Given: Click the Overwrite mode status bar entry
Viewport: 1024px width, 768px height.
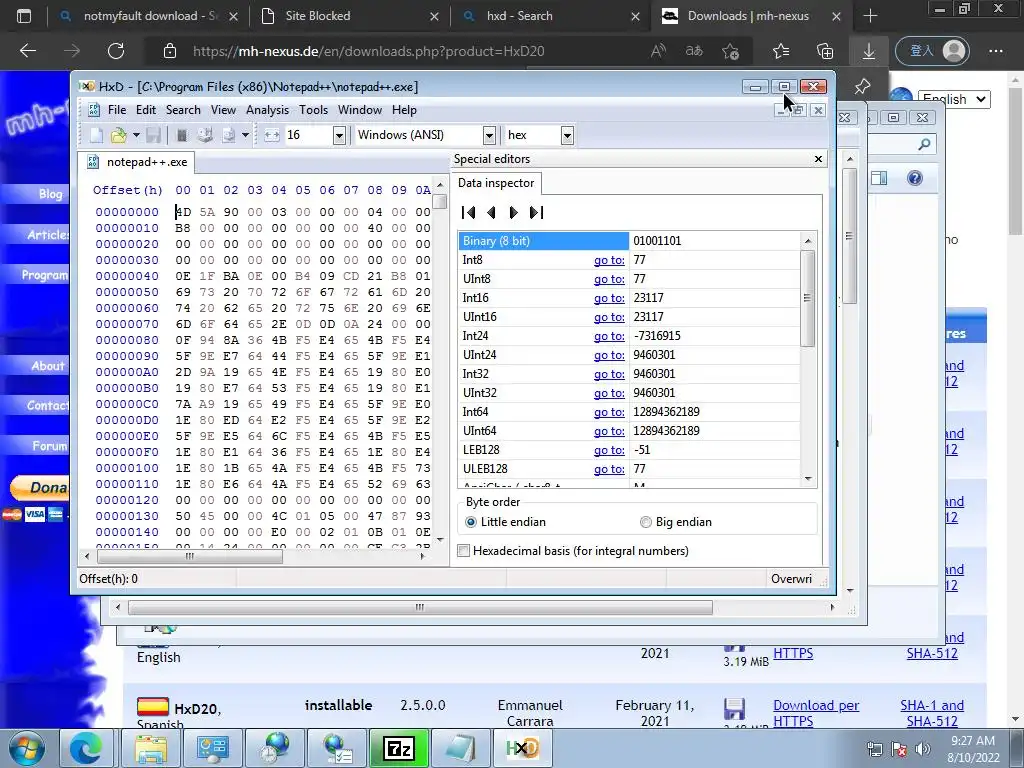Looking at the screenshot, I should pyautogui.click(x=791, y=579).
